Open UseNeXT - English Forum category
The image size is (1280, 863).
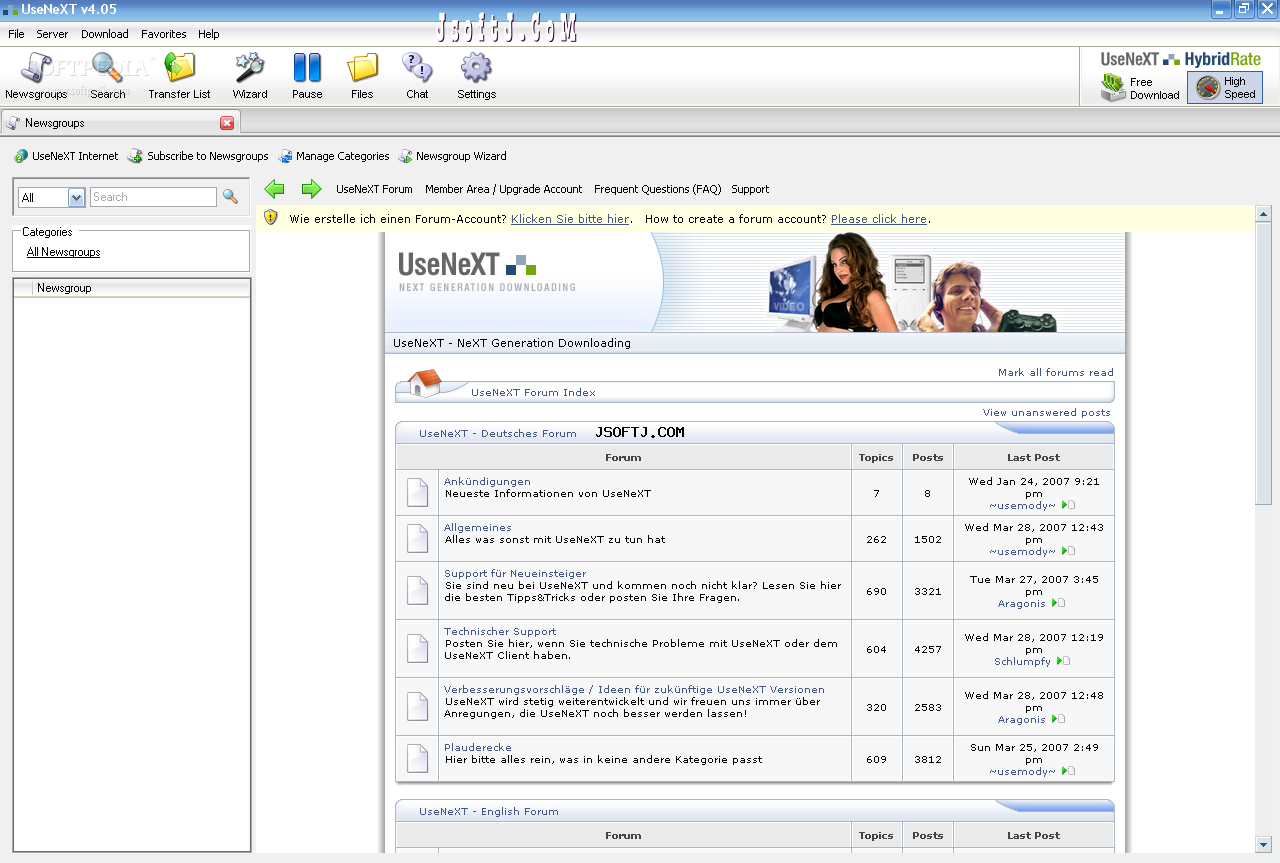tap(489, 811)
